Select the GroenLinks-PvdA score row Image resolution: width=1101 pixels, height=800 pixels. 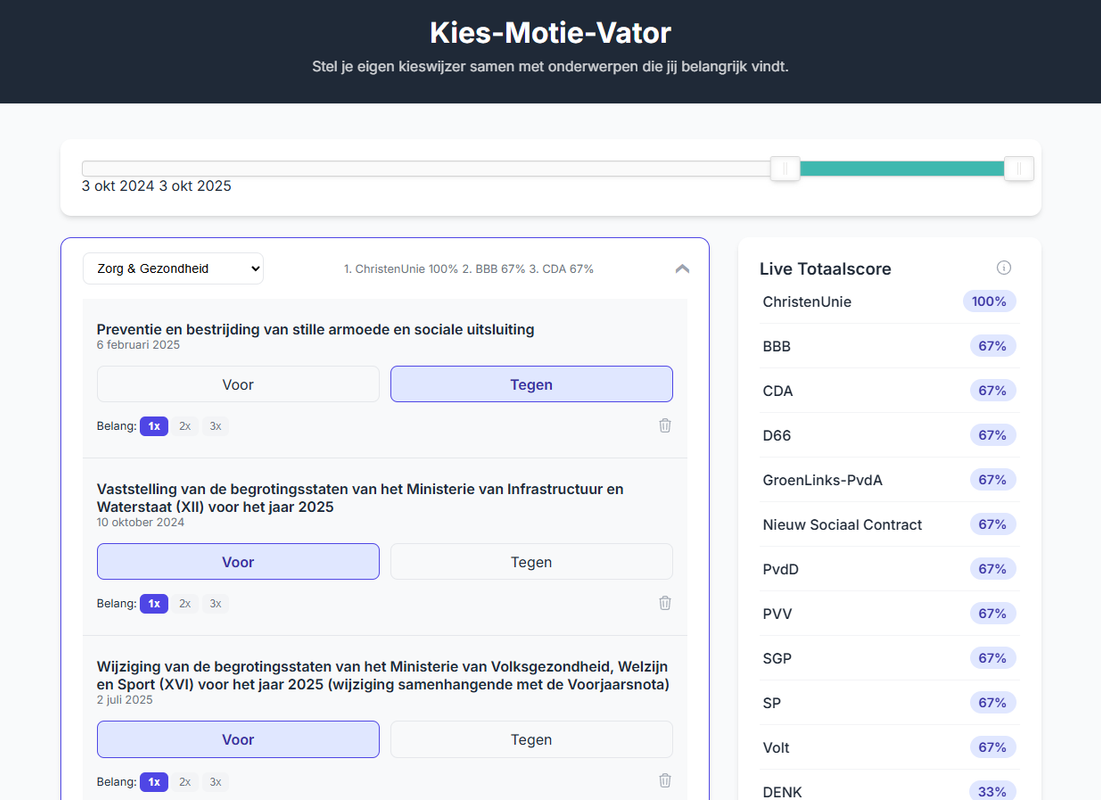pos(822,480)
